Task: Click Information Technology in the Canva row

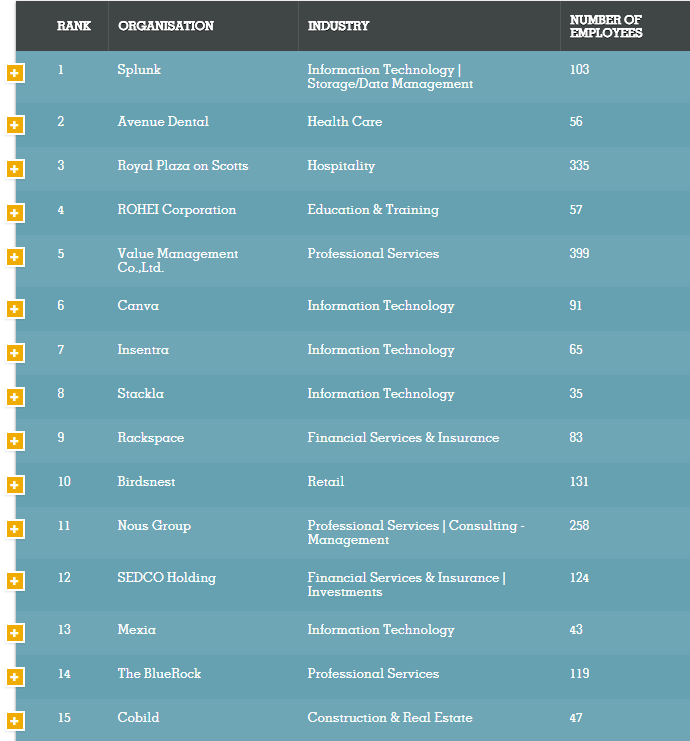Action: click(381, 306)
